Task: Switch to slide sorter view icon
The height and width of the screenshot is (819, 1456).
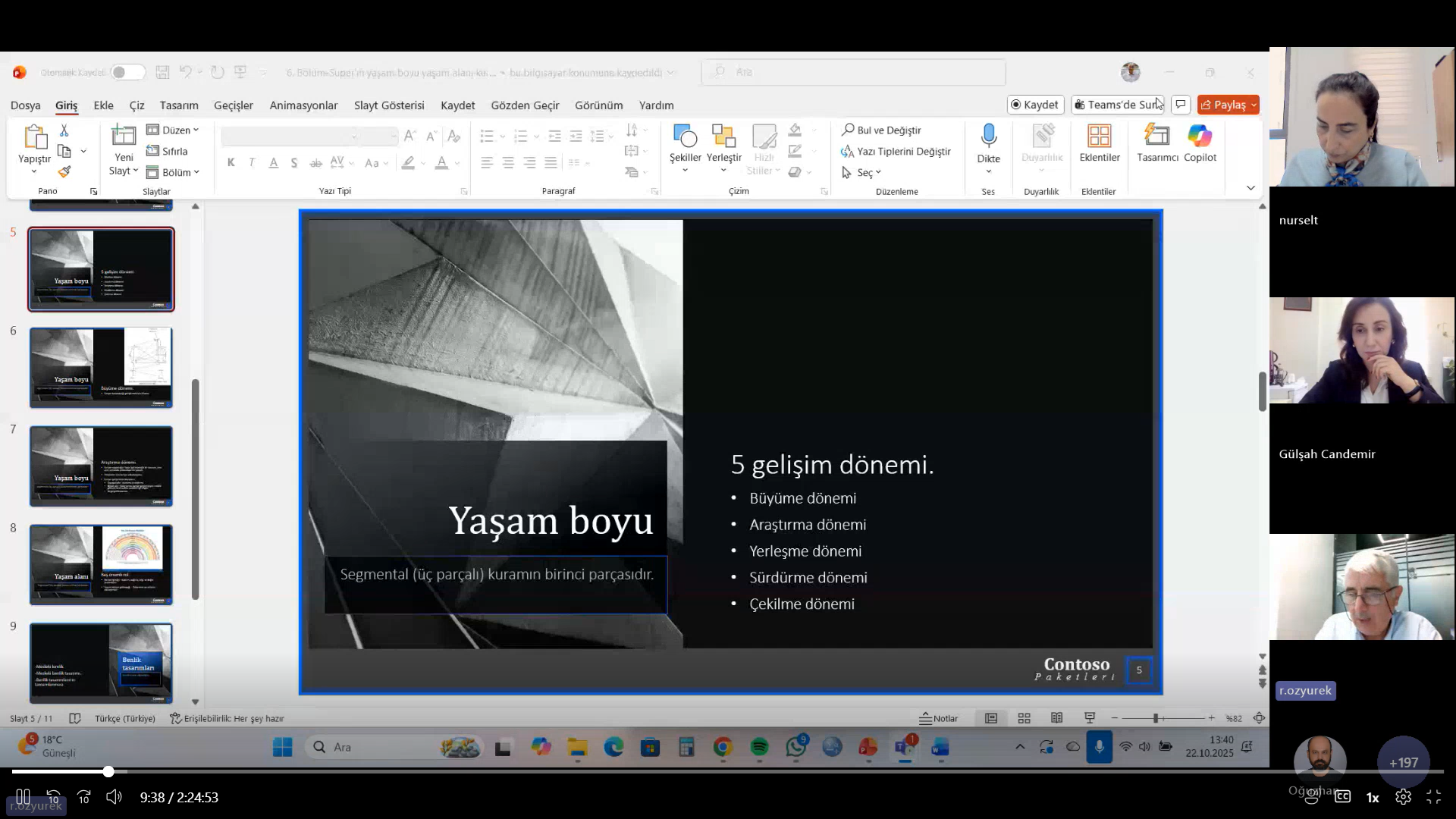Action: coord(1024,718)
